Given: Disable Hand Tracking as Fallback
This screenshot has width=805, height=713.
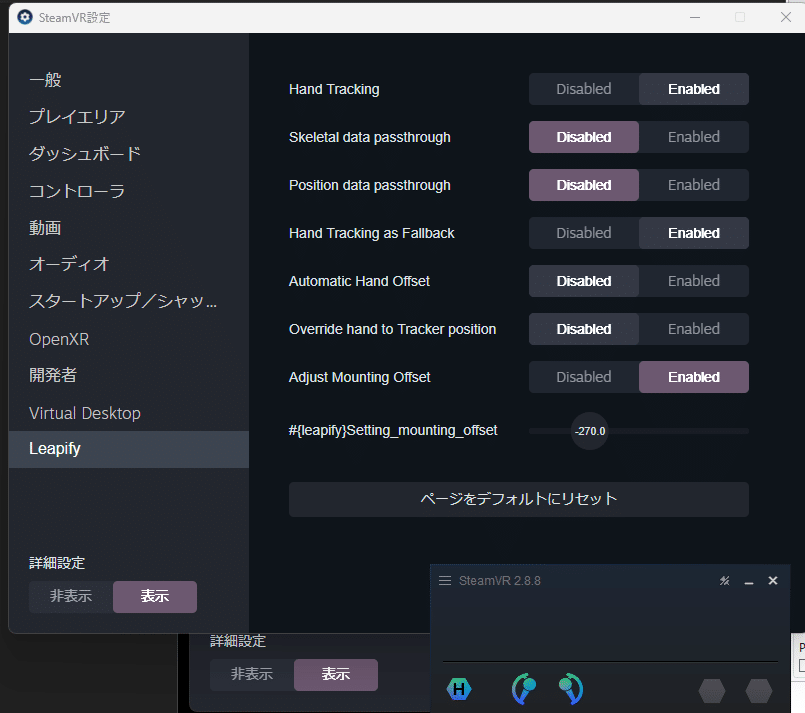Looking at the screenshot, I should (x=584, y=233).
